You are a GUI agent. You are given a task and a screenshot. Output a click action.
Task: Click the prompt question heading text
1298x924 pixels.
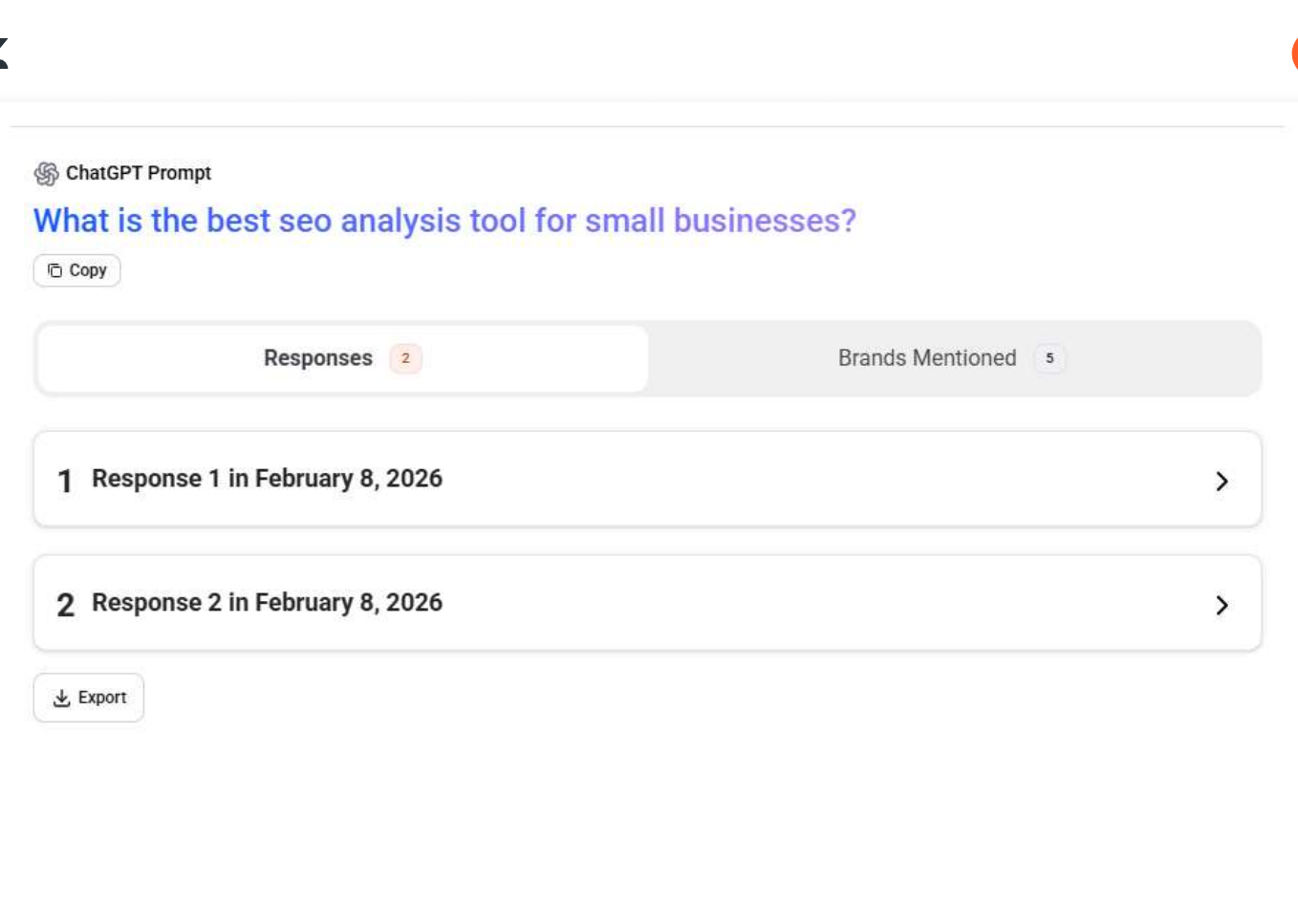pyautogui.click(x=444, y=221)
